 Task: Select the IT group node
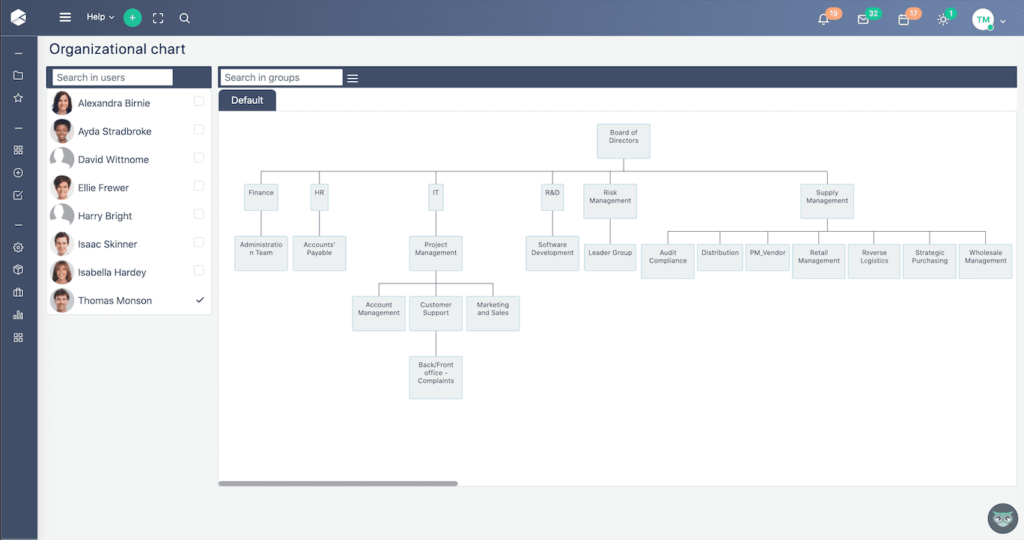pyautogui.click(x=436, y=197)
